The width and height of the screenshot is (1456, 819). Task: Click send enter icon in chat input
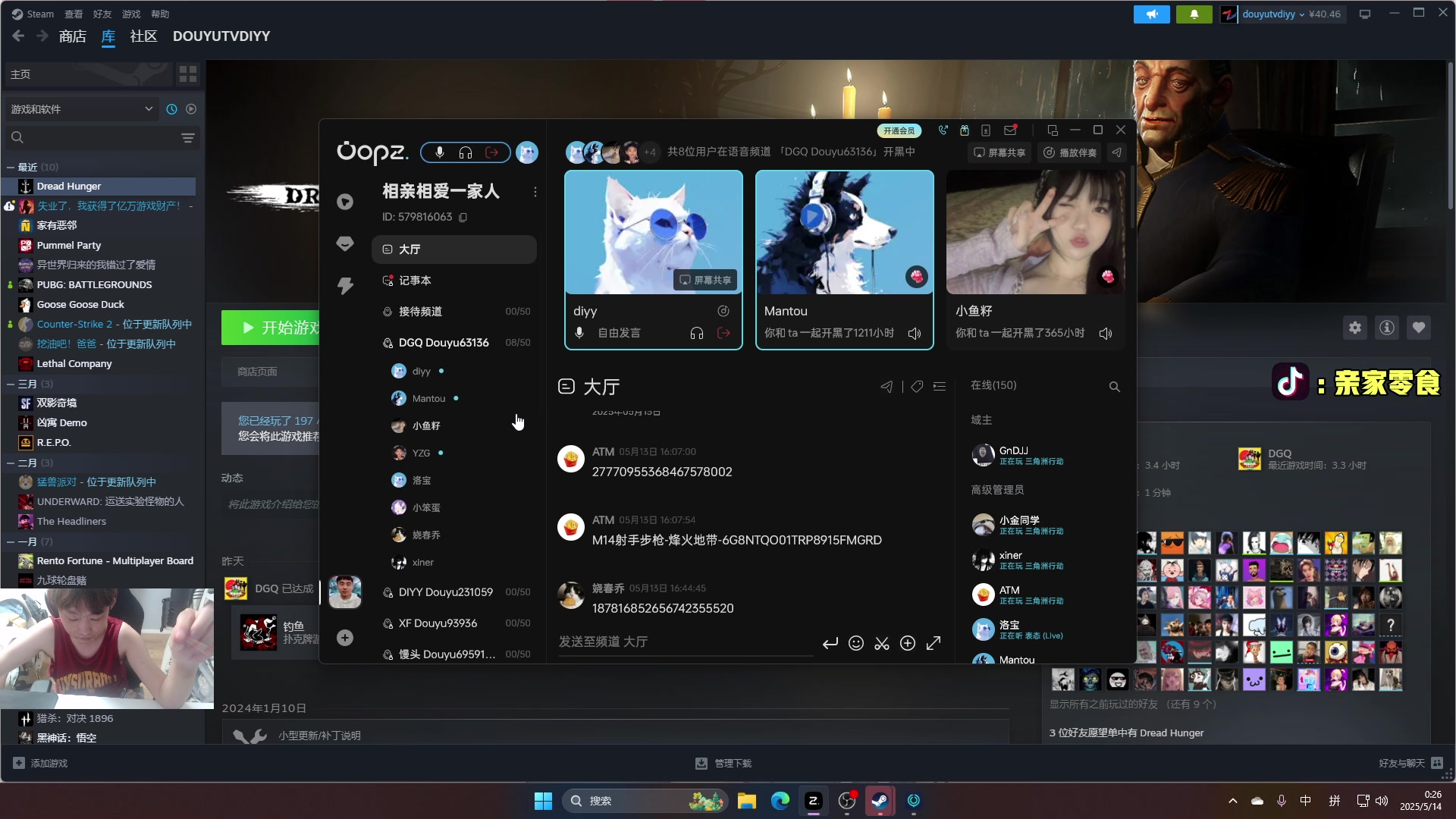830,643
